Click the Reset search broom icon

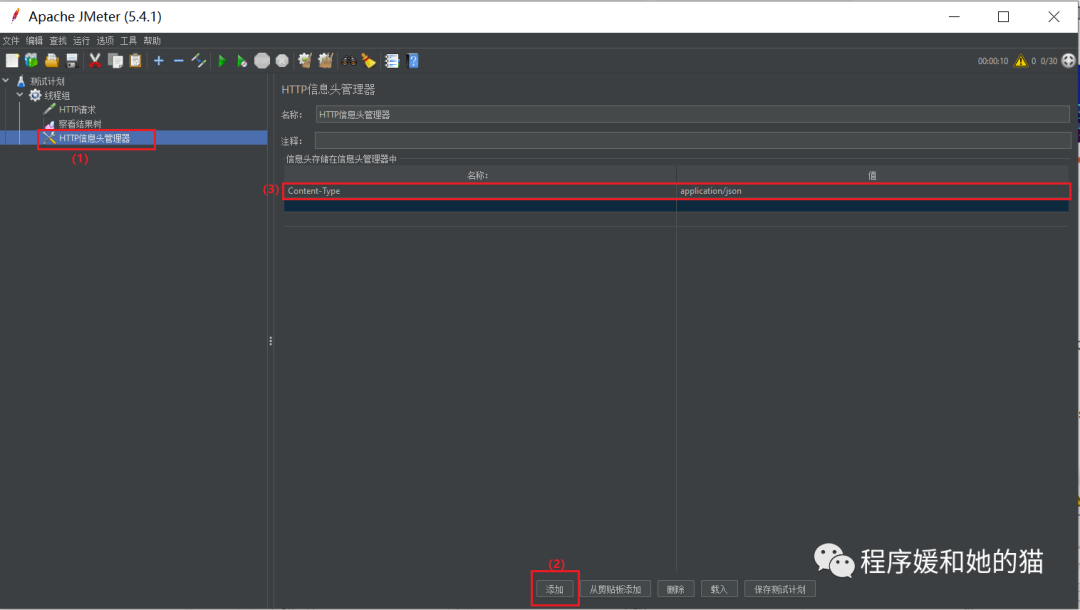pyautogui.click(x=368, y=61)
